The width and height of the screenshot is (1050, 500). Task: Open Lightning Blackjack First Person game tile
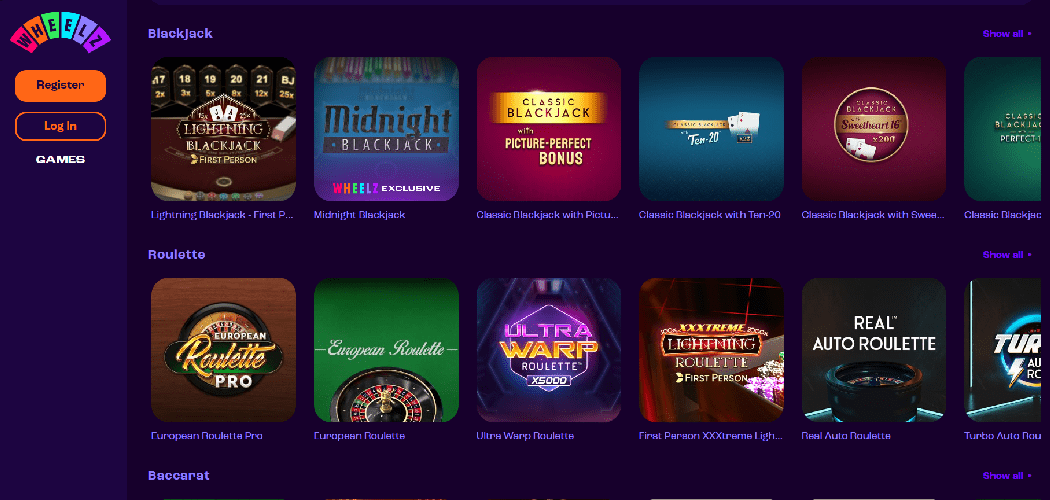[224, 129]
